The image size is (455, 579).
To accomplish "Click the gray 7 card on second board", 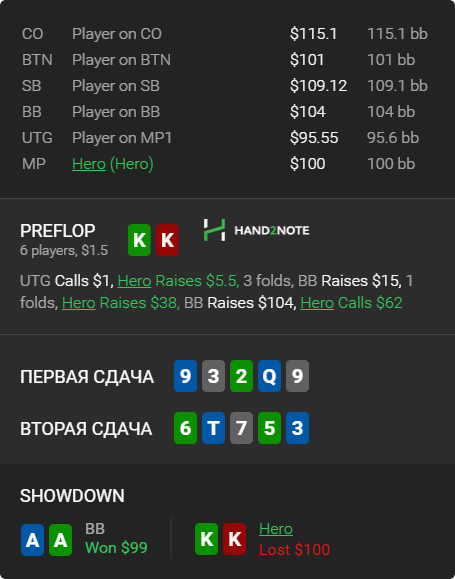I will 241,428.
